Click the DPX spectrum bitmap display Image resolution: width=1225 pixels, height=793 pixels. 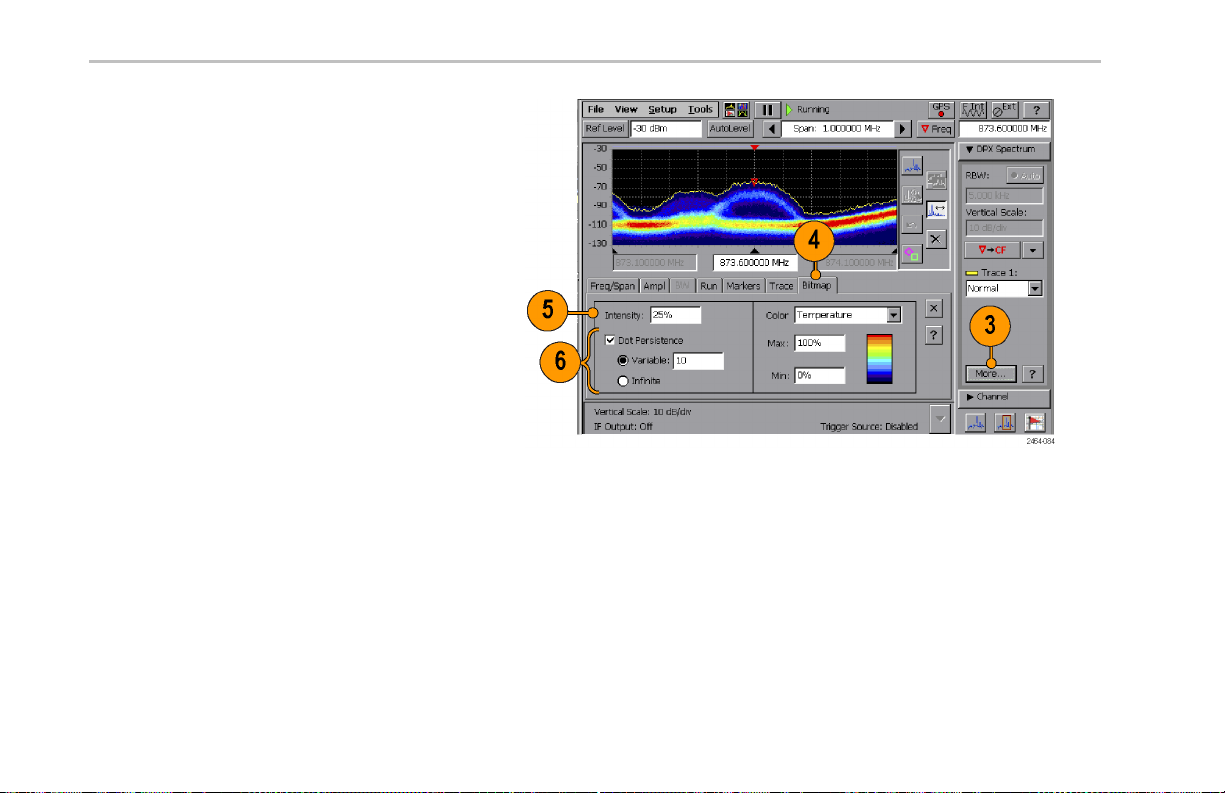754,197
